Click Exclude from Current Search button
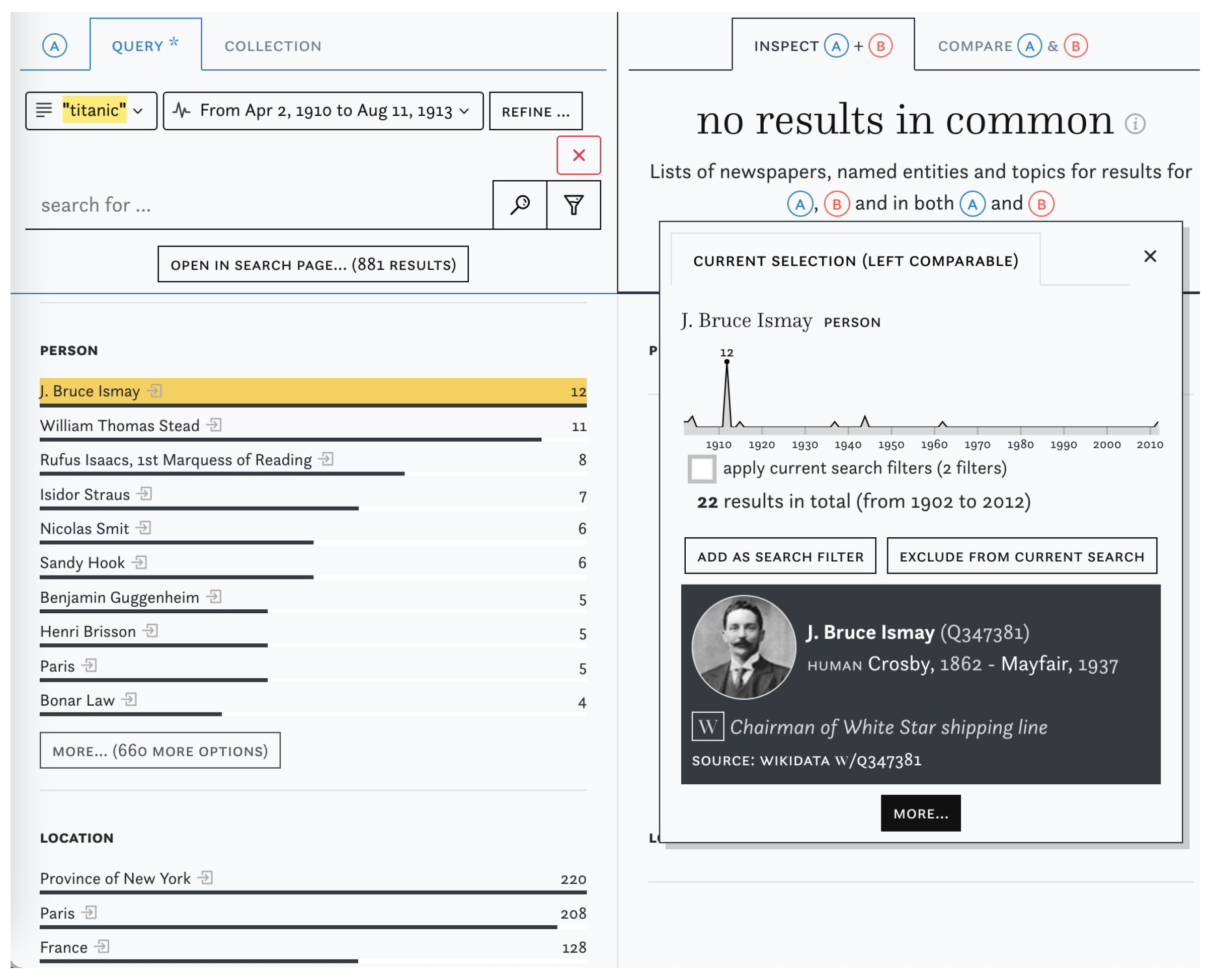The width and height of the screenshot is (1212, 980). (1021, 556)
